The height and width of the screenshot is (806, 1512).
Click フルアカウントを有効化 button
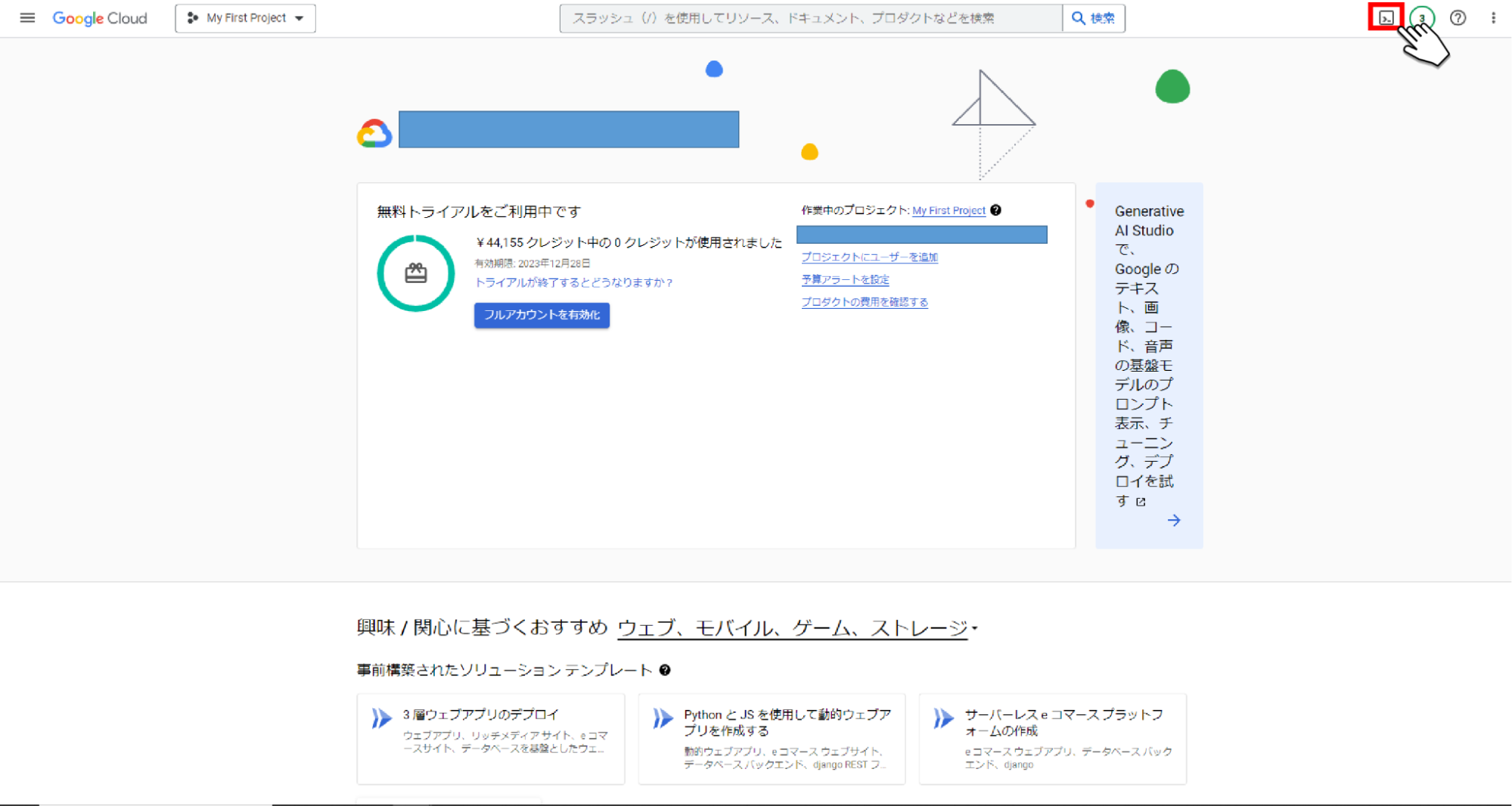(x=542, y=315)
